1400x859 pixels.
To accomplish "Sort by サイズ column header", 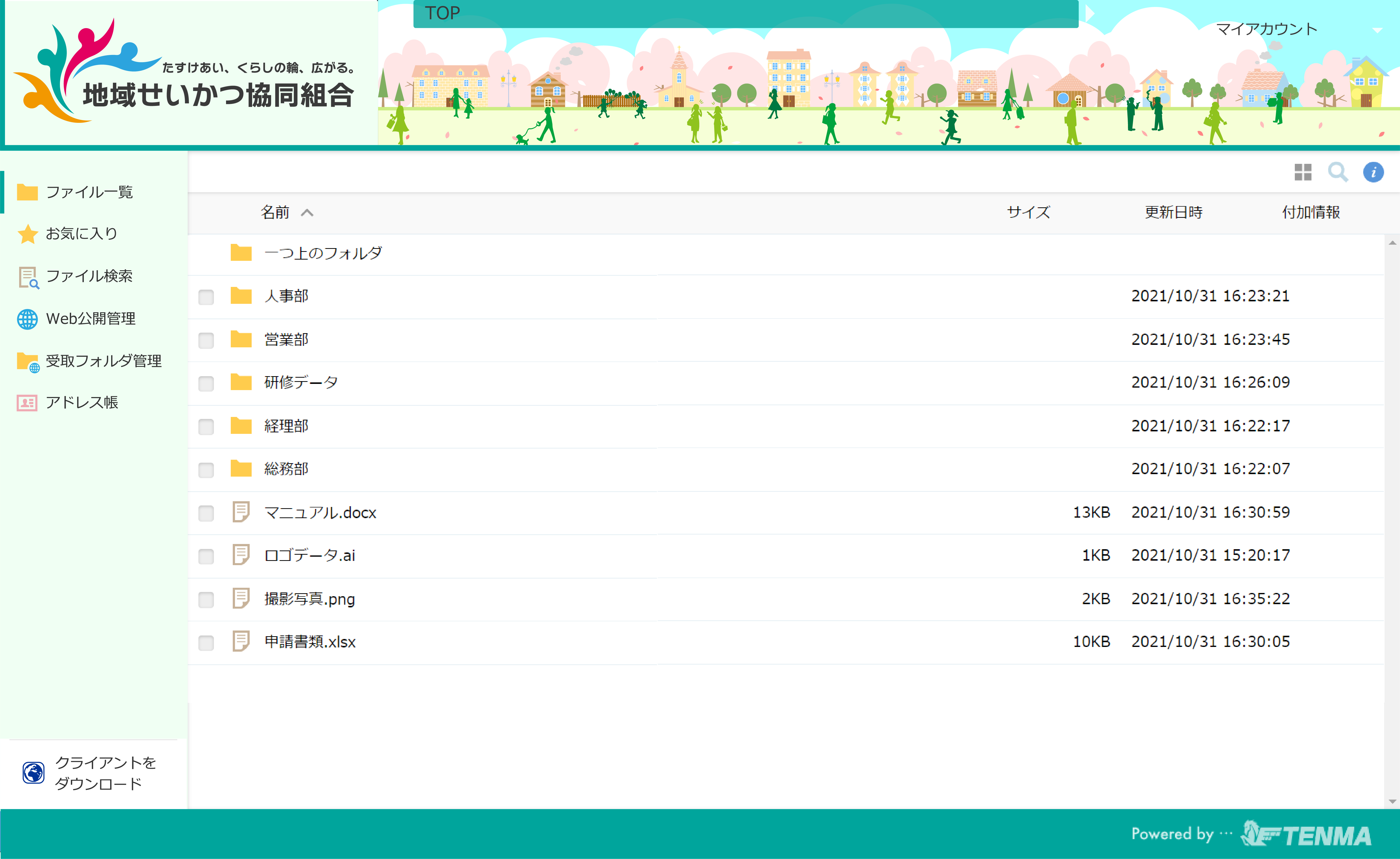I will tap(1028, 213).
